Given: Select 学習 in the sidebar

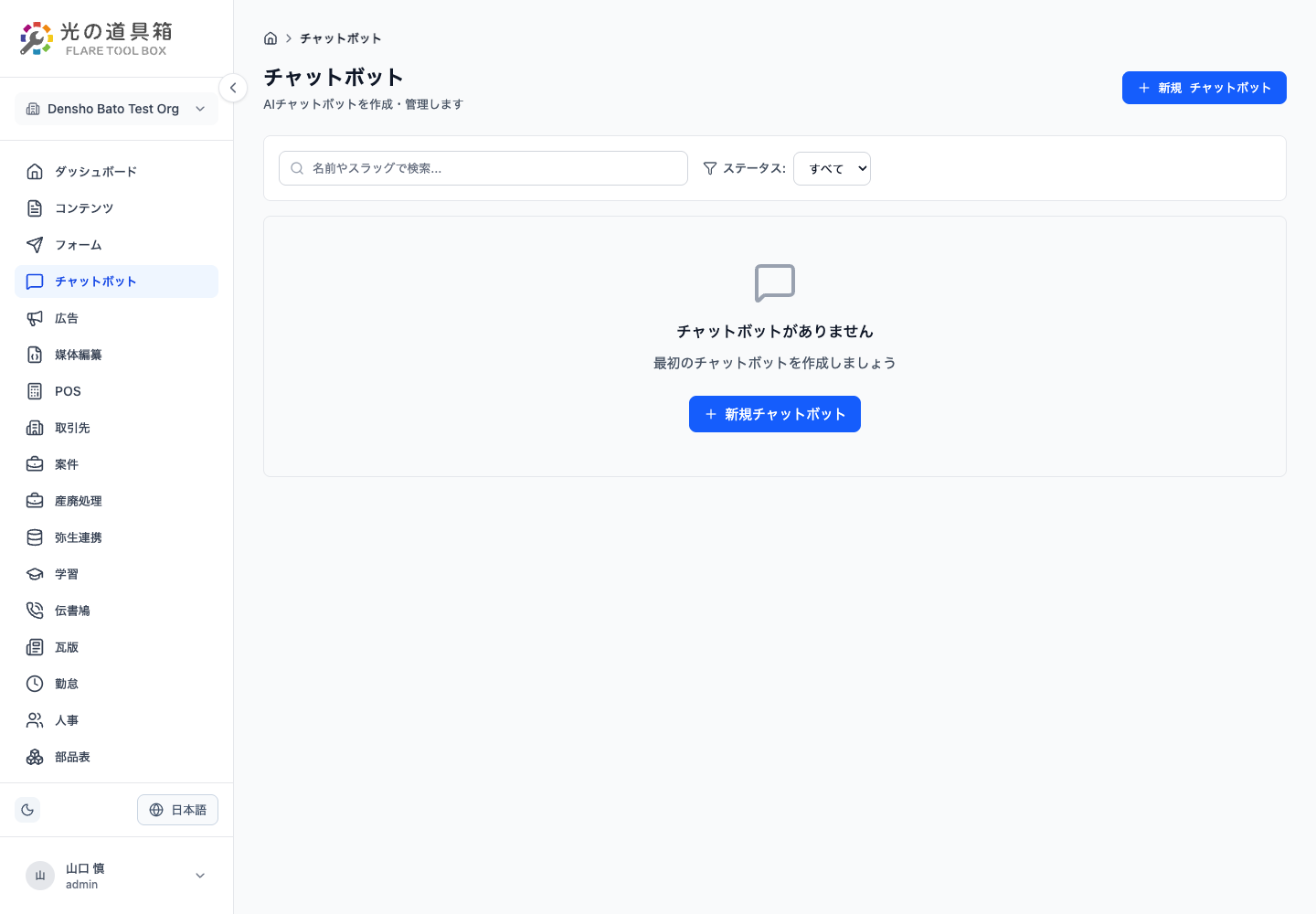Looking at the screenshot, I should [x=116, y=574].
